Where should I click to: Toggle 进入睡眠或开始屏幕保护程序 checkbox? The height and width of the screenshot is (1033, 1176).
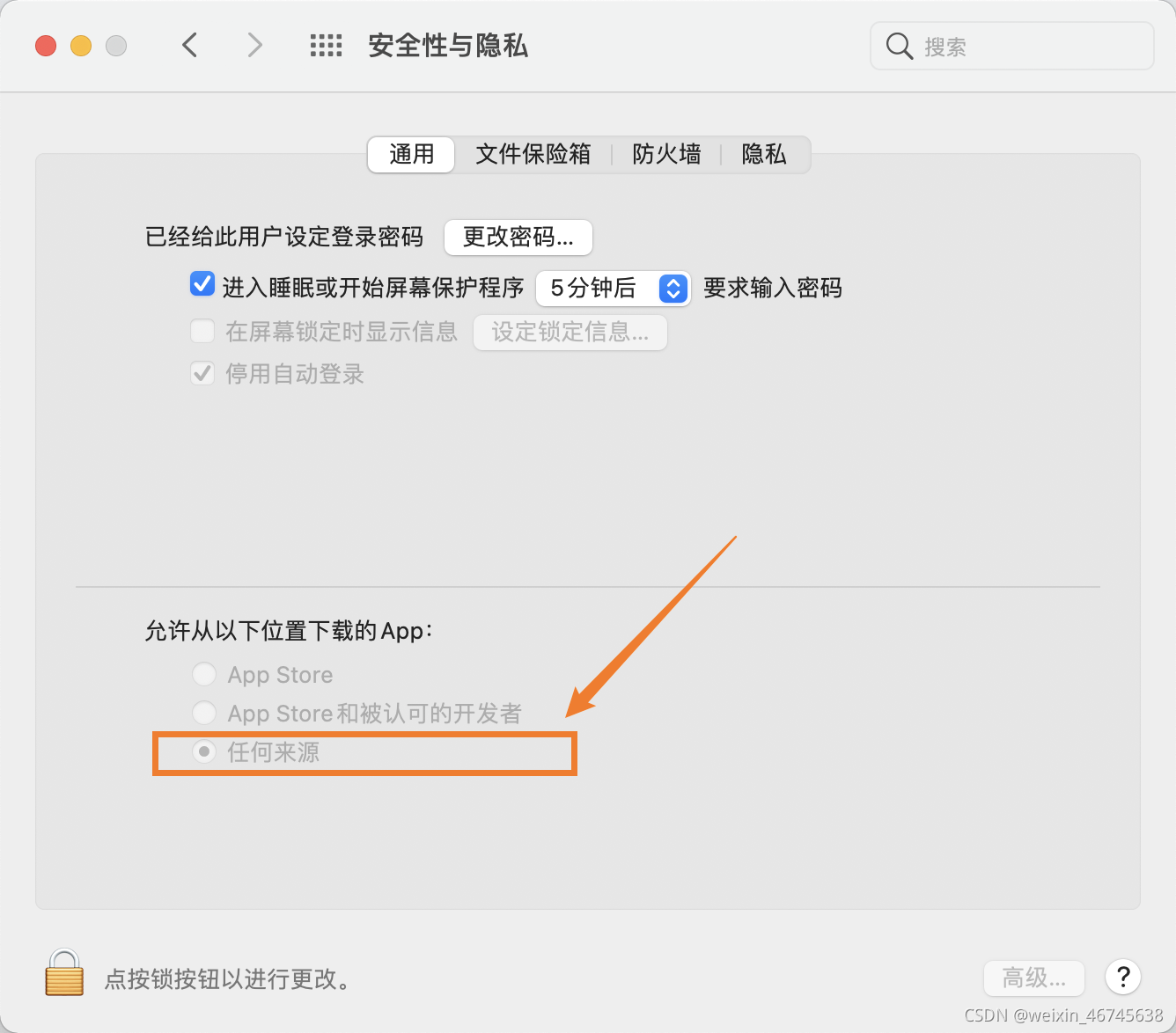[202, 284]
